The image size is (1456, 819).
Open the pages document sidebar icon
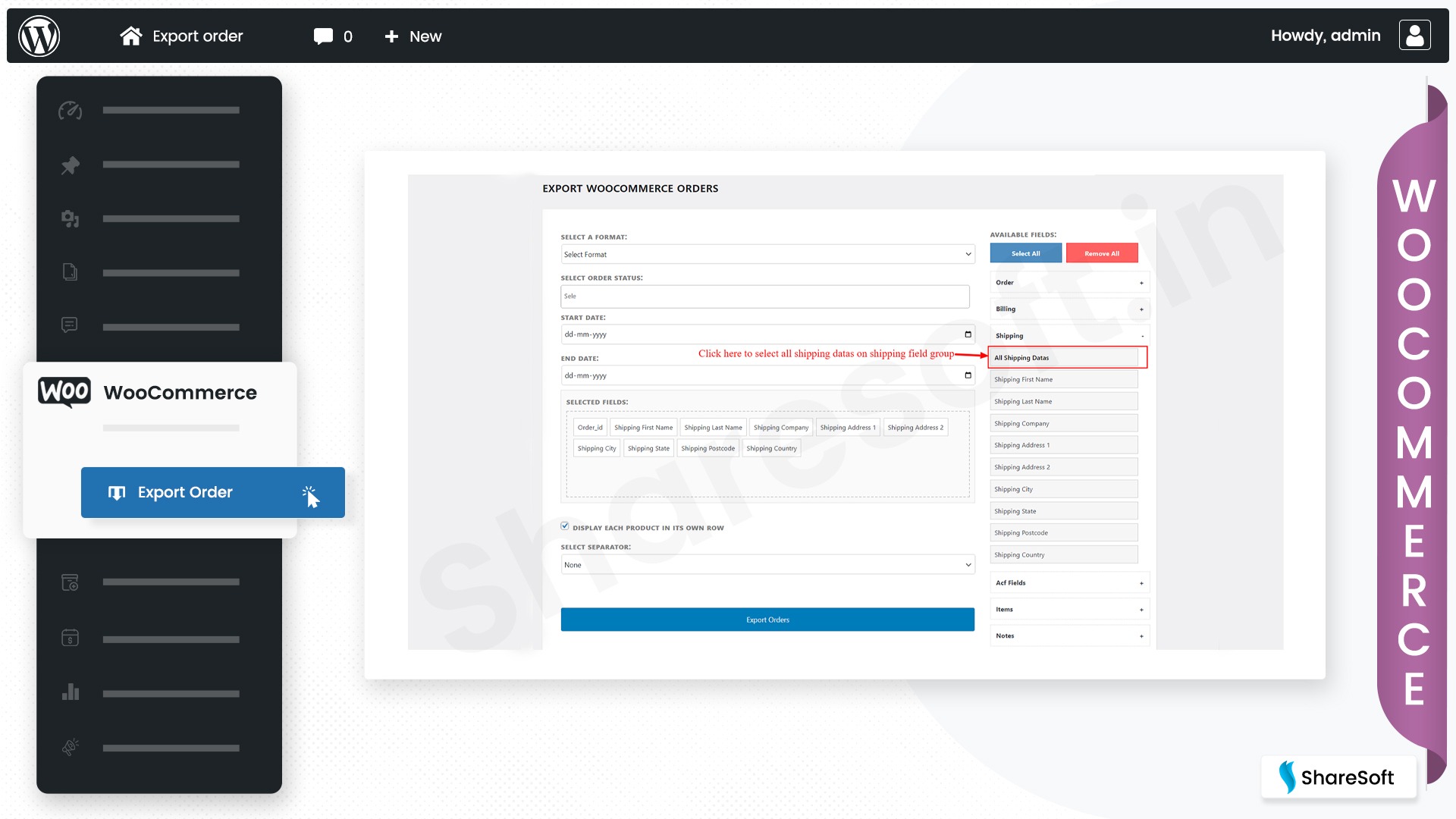coord(70,272)
